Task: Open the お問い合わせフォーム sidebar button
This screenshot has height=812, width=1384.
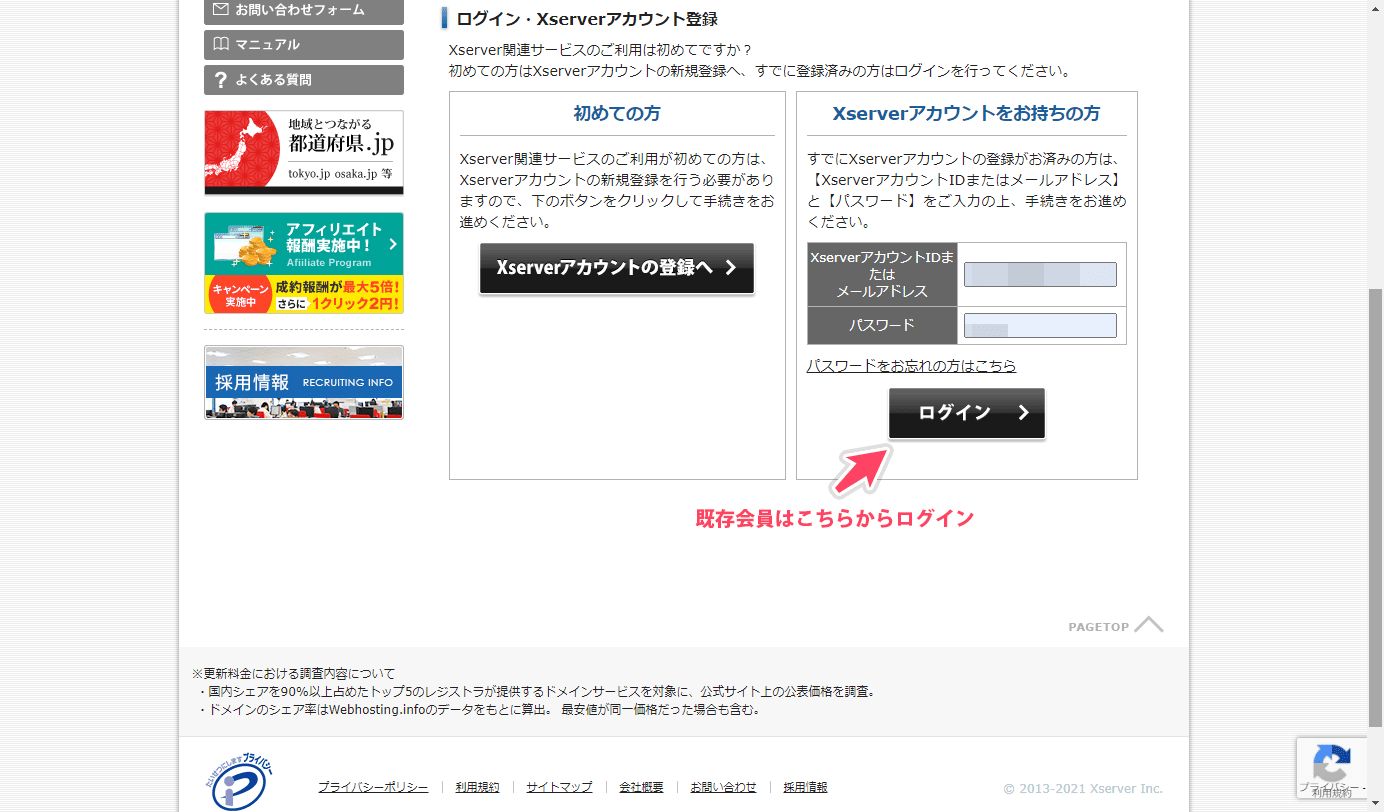Action: 304,11
